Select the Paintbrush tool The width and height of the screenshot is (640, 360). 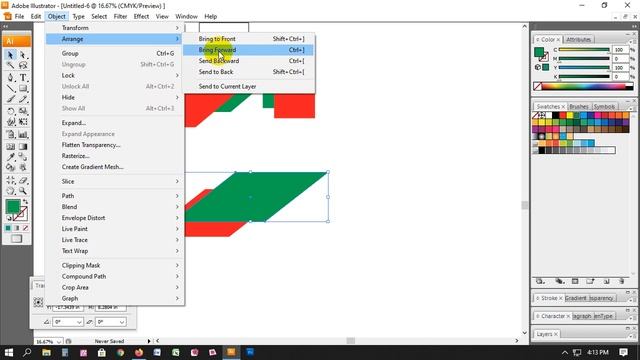click(x=11, y=99)
